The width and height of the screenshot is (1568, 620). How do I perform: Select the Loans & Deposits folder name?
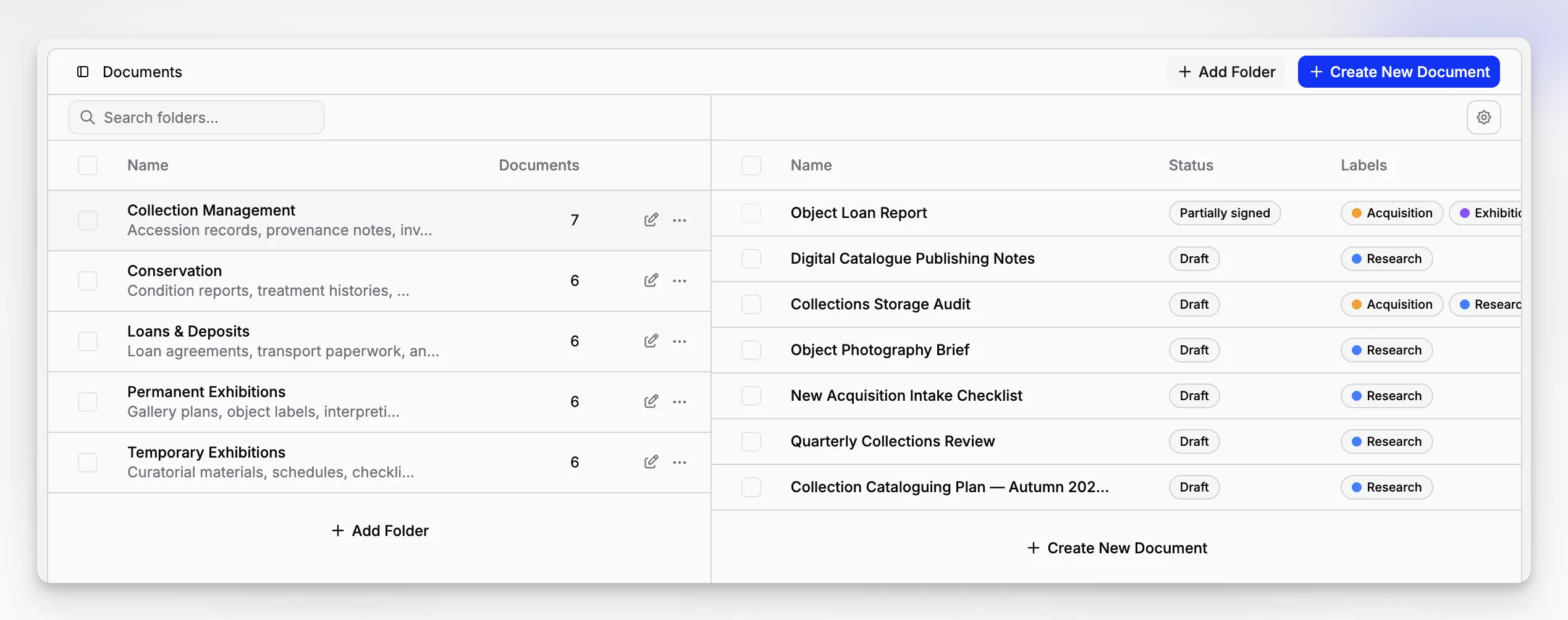coord(188,332)
